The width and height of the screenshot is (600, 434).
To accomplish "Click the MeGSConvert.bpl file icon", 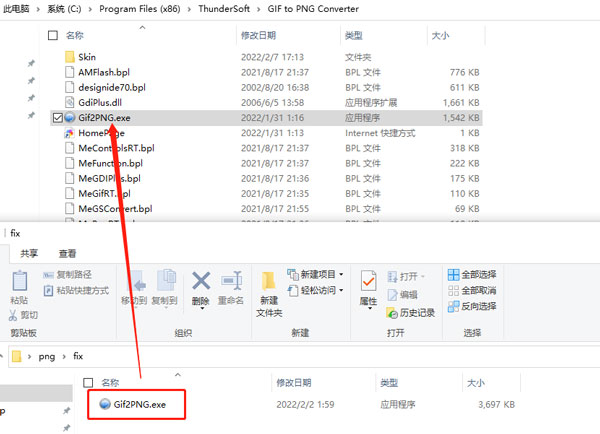I will click(x=70, y=209).
